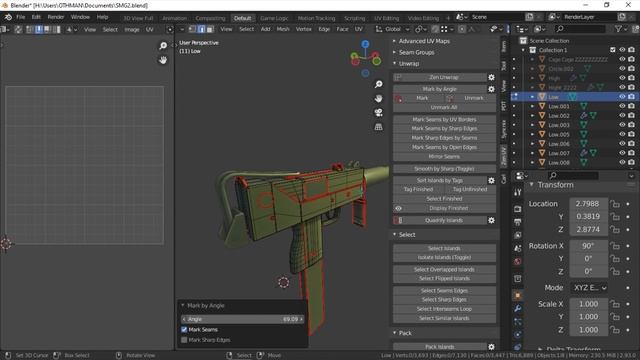This screenshot has width=640, height=360.
Task: Enable the Mark Sharp Edges checkbox
Action: [184, 340]
